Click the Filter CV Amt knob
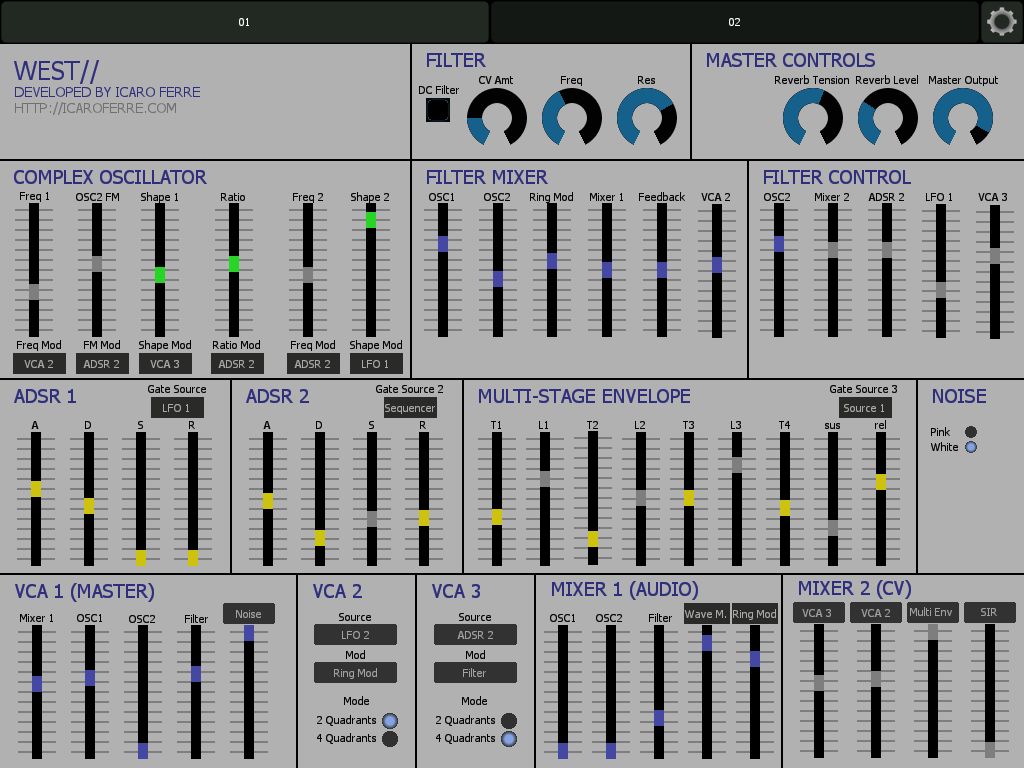 [x=496, y=117]
